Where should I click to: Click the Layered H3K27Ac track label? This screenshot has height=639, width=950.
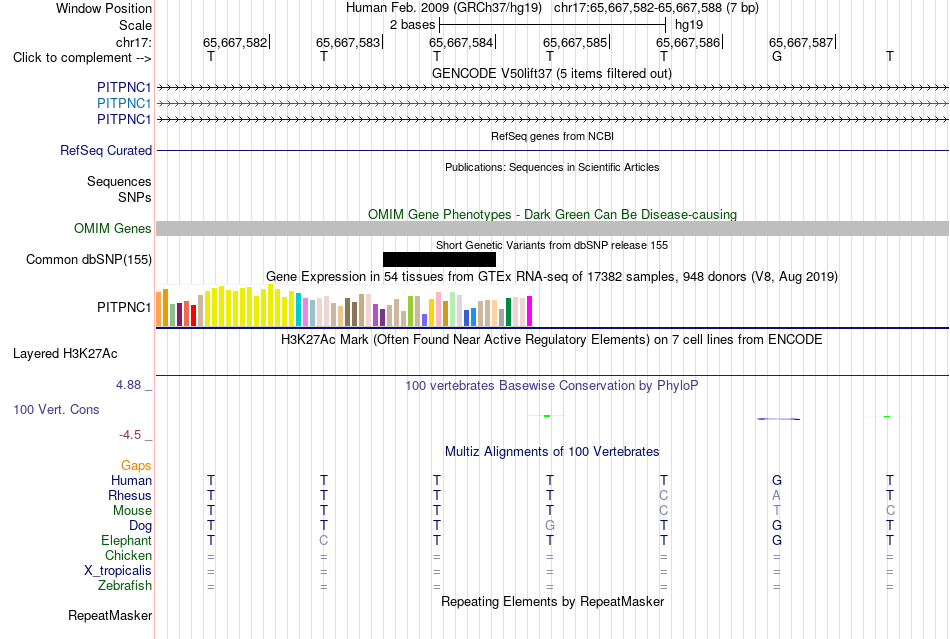point(65,354)
